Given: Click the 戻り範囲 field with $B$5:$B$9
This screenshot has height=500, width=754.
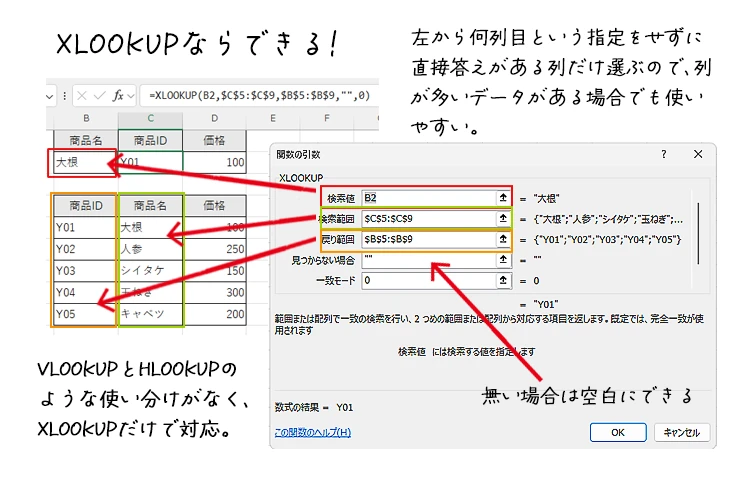Looking at the screenshot, I should pos(429,239).
